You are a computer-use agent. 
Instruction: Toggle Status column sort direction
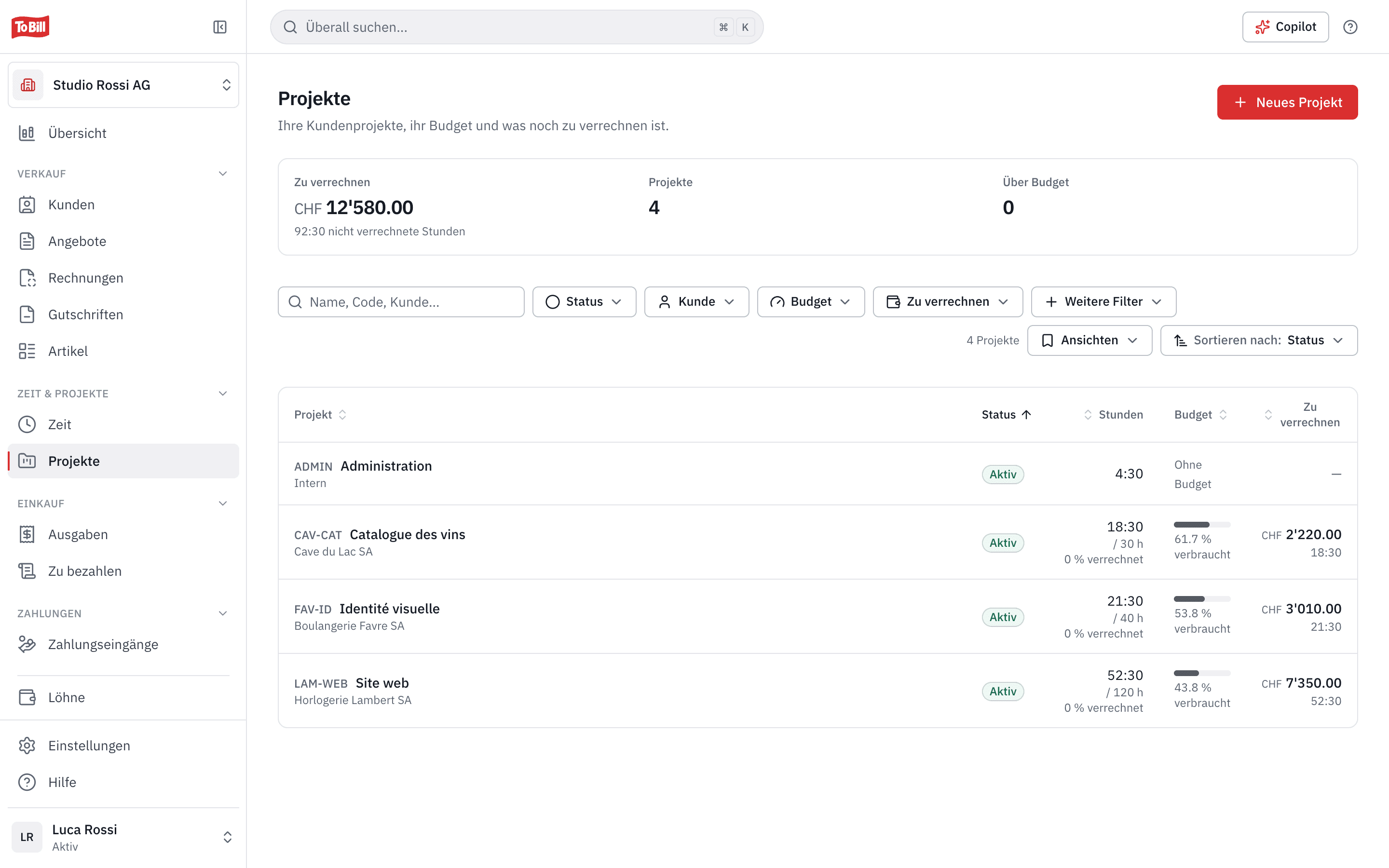(1006, 415)
